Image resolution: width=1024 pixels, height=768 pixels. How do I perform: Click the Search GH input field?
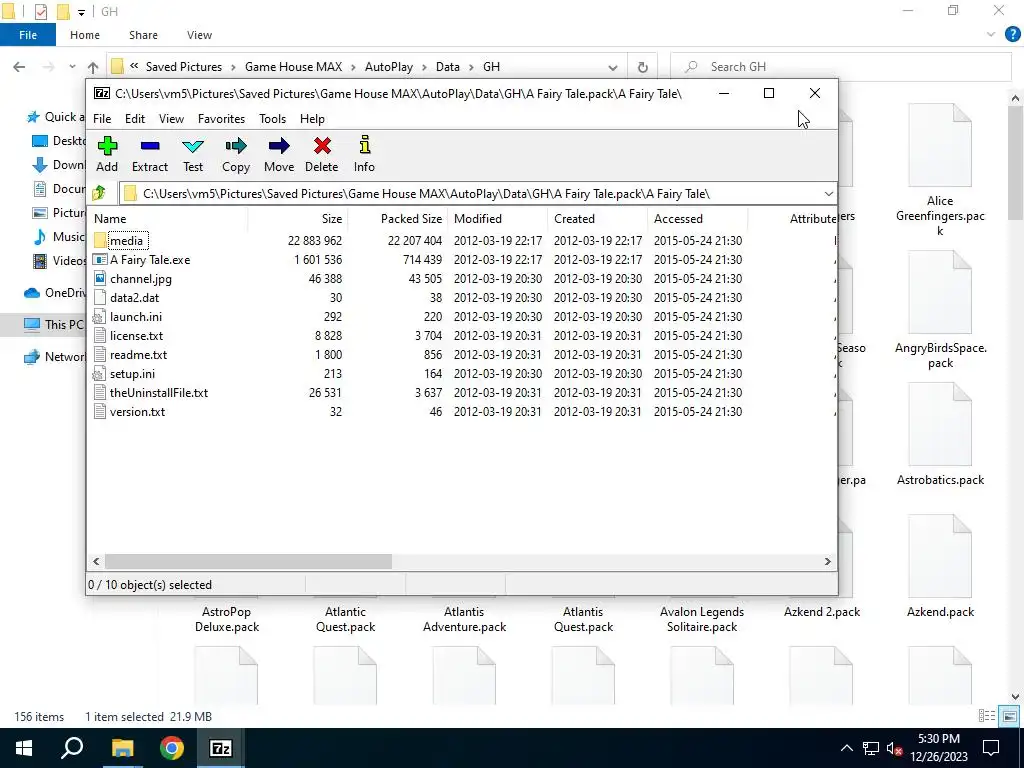click(x=841, y=67)
